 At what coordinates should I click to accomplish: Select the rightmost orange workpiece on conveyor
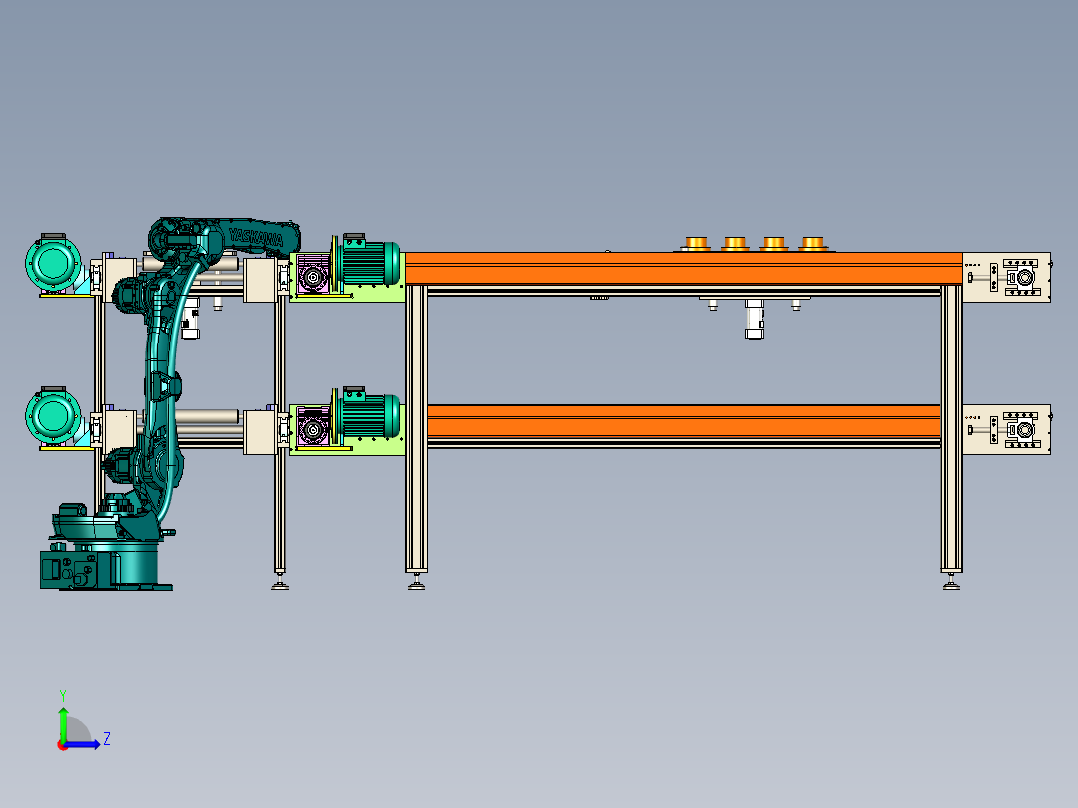pyautogui.click(x=813, y=243)
